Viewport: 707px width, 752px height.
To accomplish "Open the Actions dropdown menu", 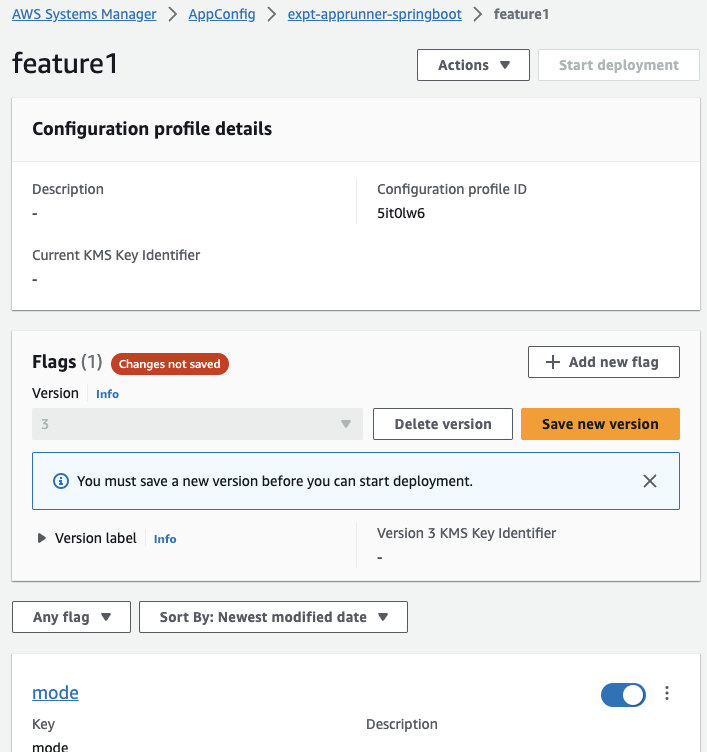I will click(x=473, y=65).
